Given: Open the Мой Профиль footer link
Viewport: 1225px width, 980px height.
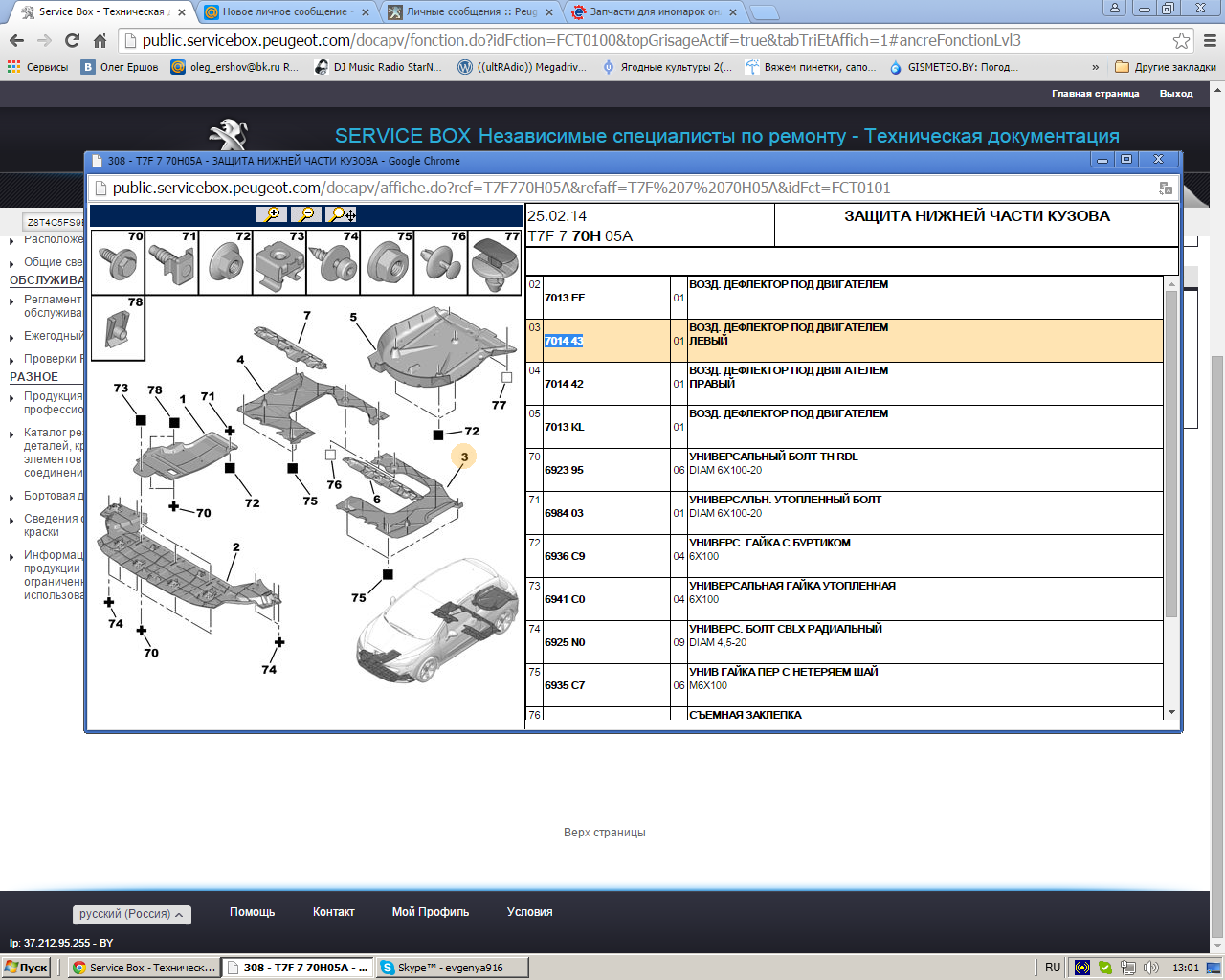Looking at the screenshot, I should coord(430,912).
